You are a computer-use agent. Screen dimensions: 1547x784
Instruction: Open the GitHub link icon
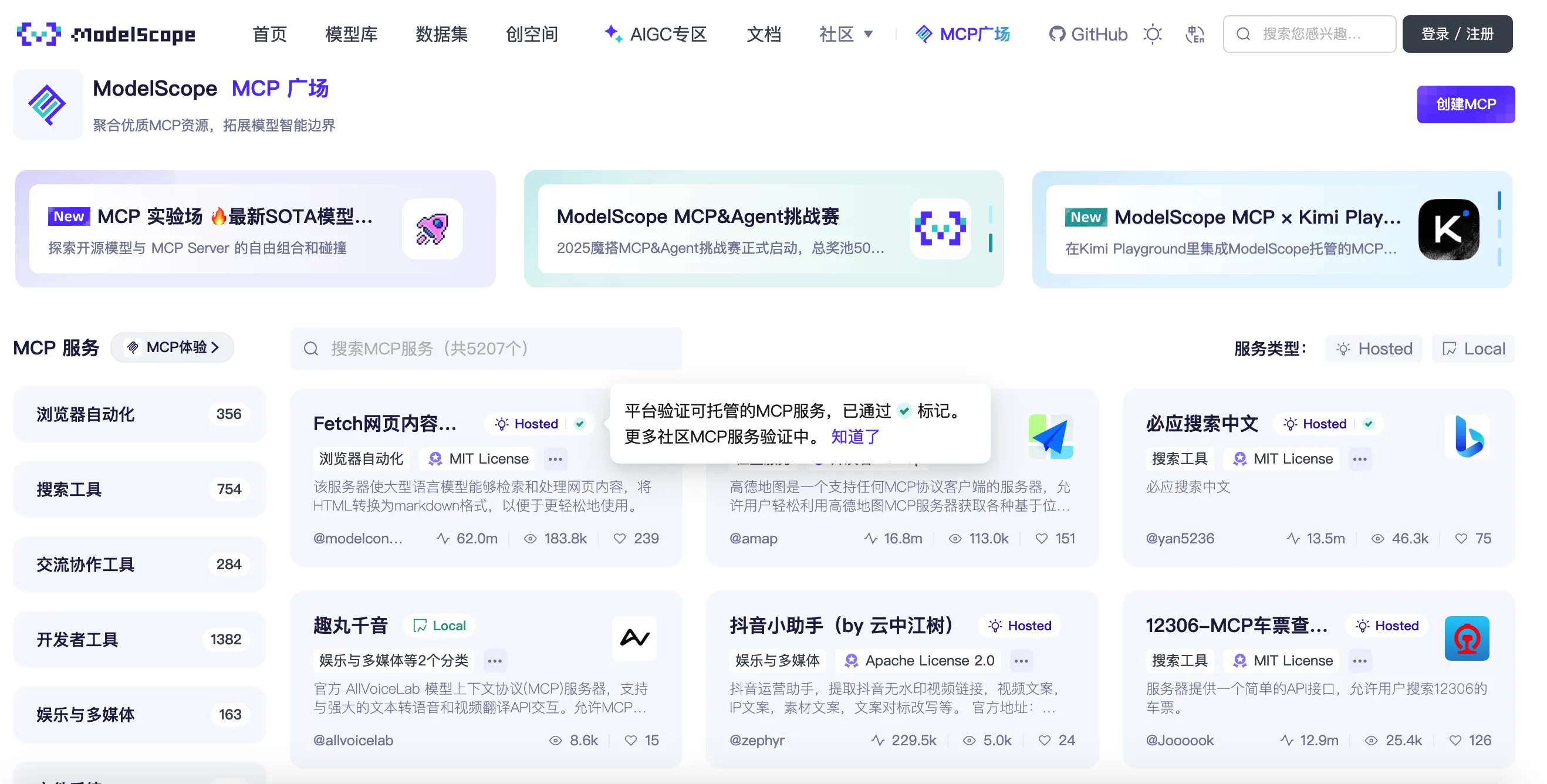1057,34
